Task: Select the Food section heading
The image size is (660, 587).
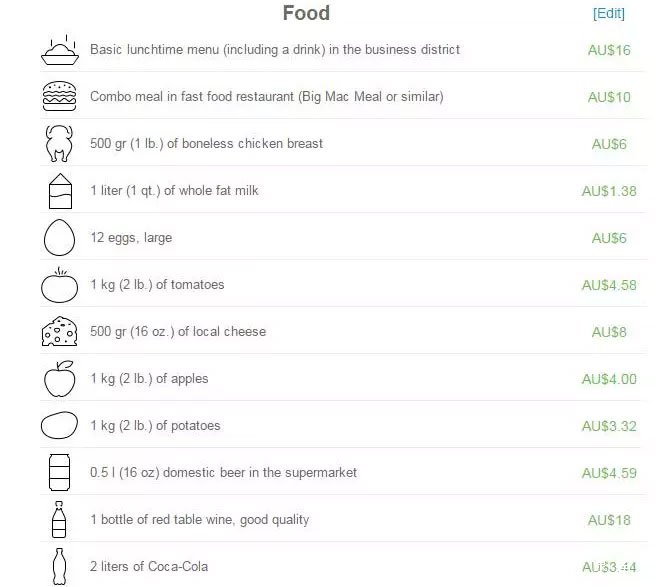Action: (x=306, y=13)
